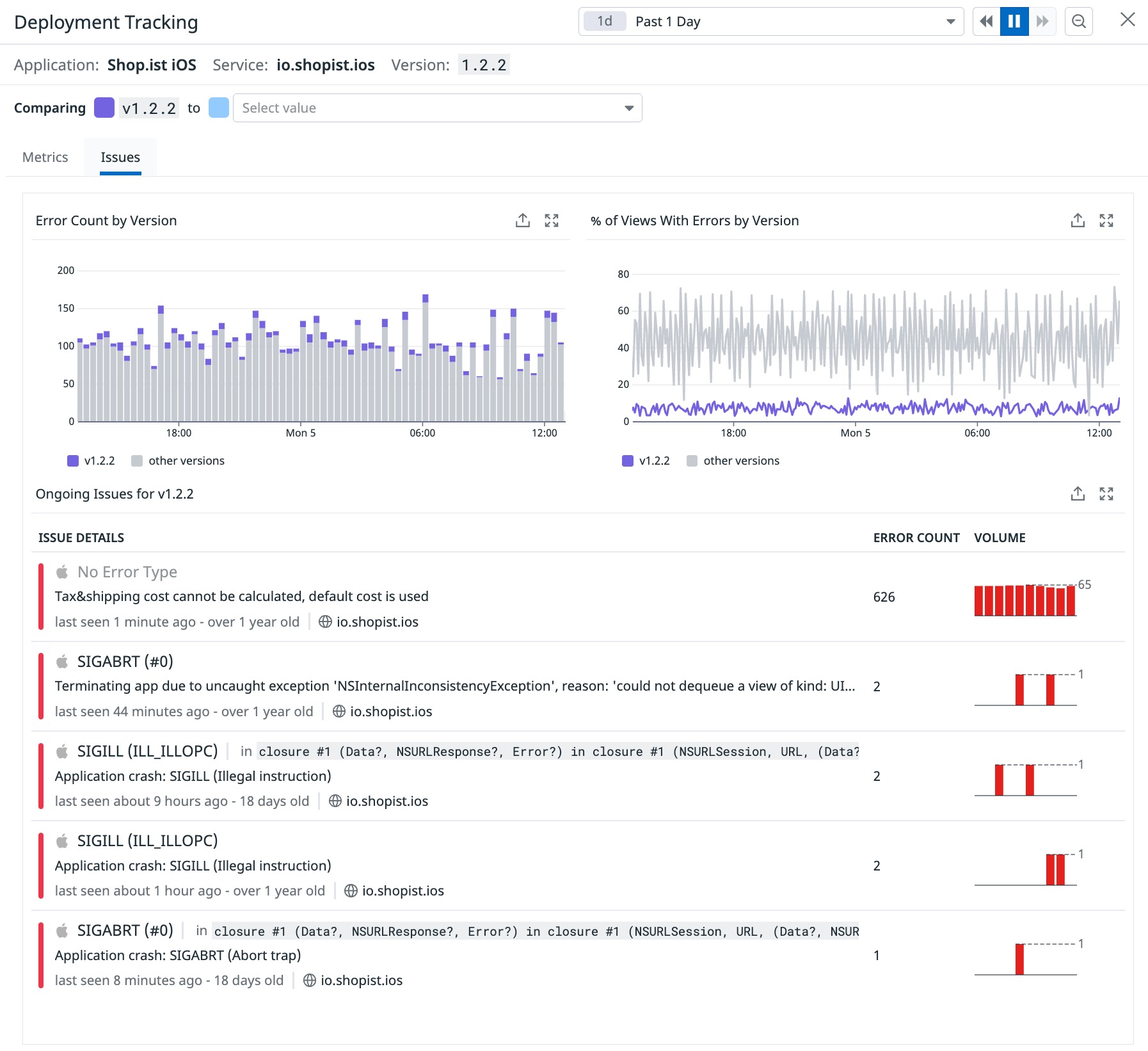The height and width of the screenshot is (1051, 1148).
Task: Pause live data updates
Action: (1014, 22)
